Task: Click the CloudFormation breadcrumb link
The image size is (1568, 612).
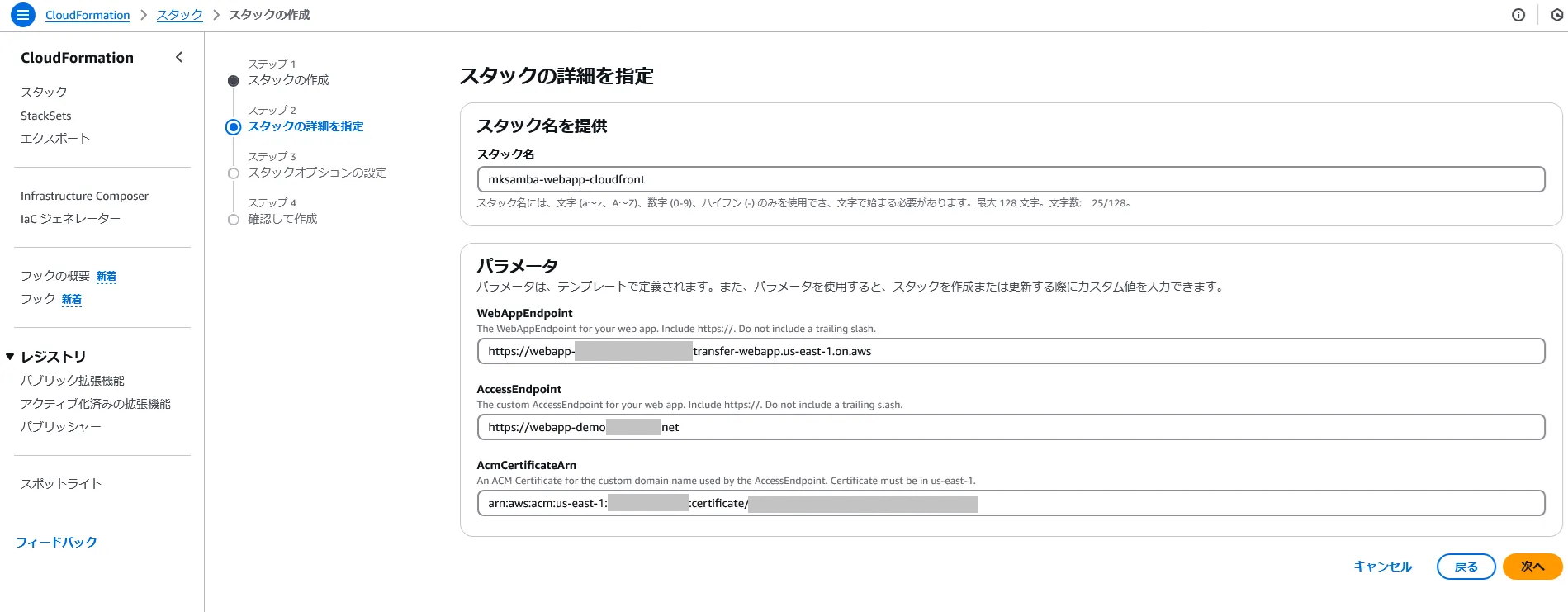Action: click(x=88, y=15)
